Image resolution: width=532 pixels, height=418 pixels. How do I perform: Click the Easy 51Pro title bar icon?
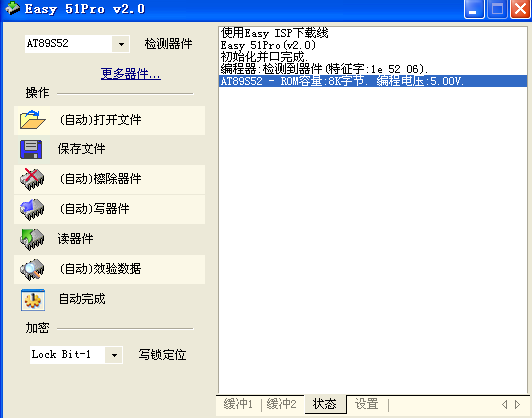pos(13,8)
